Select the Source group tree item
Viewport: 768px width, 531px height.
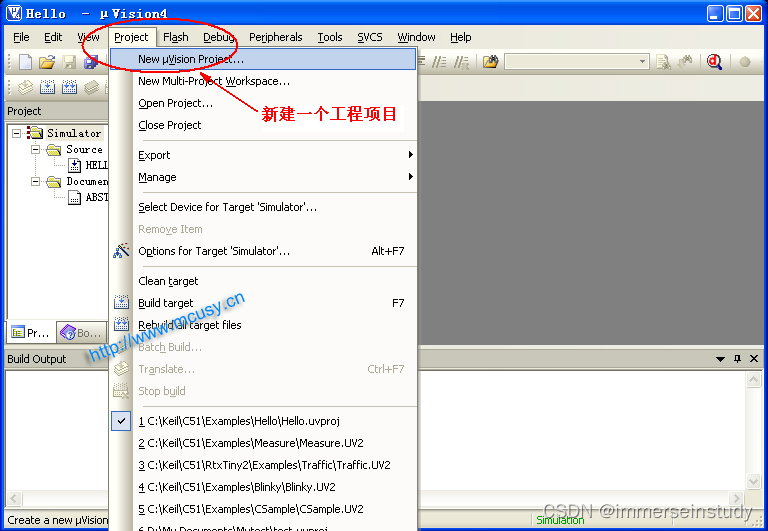[x=84, y=149]
